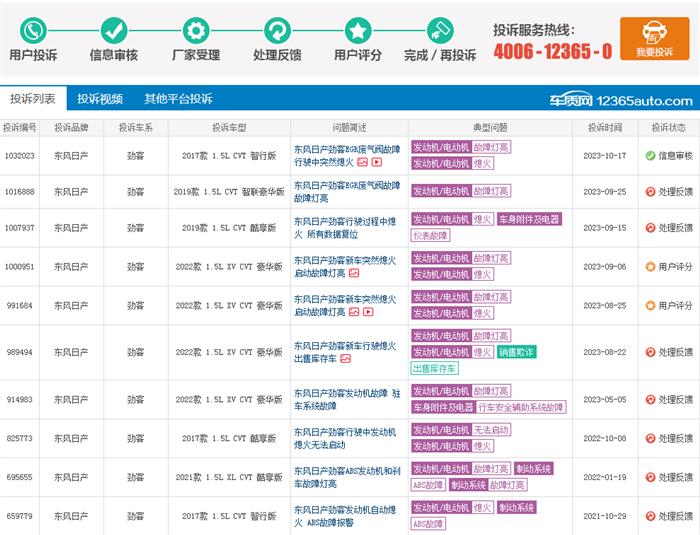Click red 处理反馈 status icon for 1007937

(x=650, y=228)
